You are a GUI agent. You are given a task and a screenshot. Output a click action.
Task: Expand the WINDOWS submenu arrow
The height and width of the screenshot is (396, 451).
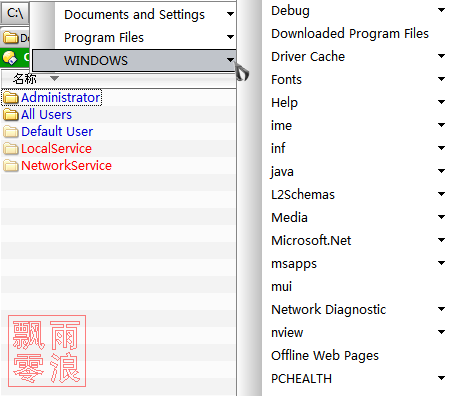[230, 60]
